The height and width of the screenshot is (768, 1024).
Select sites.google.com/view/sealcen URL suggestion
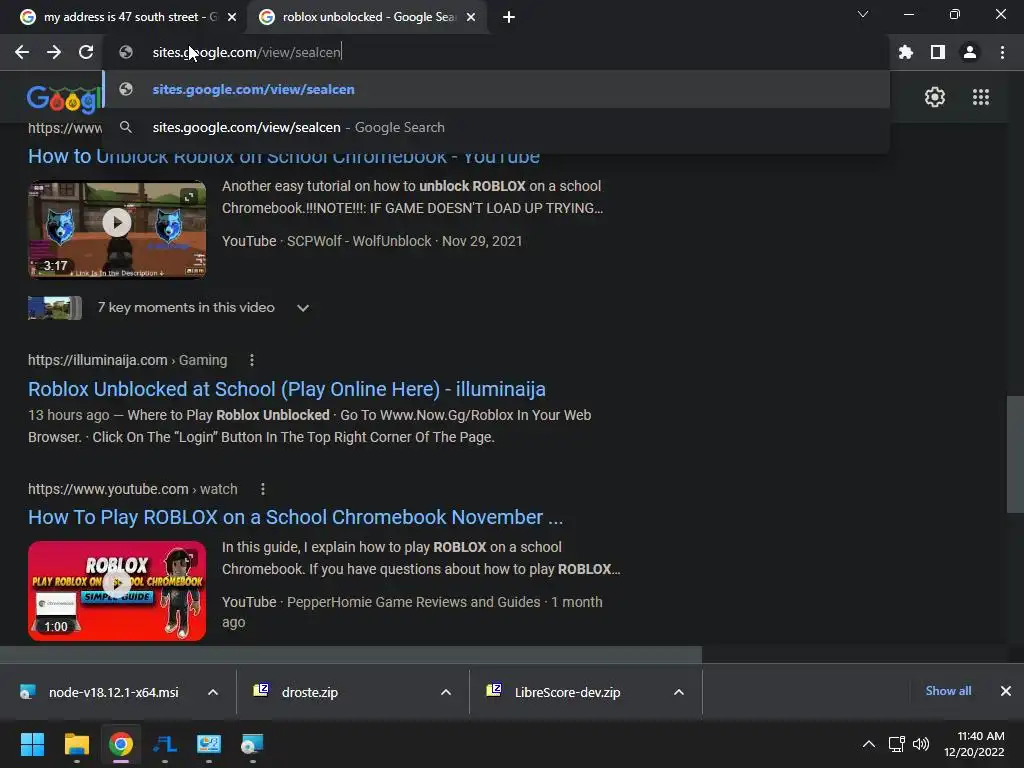tap(496, 89)
